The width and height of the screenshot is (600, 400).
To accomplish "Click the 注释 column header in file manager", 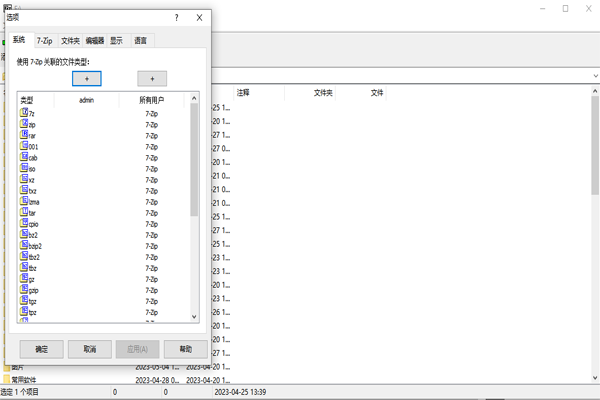I will [259, 93].
